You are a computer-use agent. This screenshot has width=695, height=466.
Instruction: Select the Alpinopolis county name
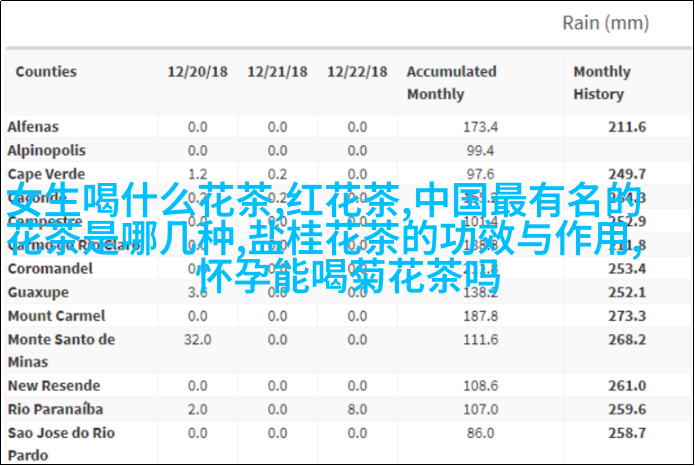point(44,149)
